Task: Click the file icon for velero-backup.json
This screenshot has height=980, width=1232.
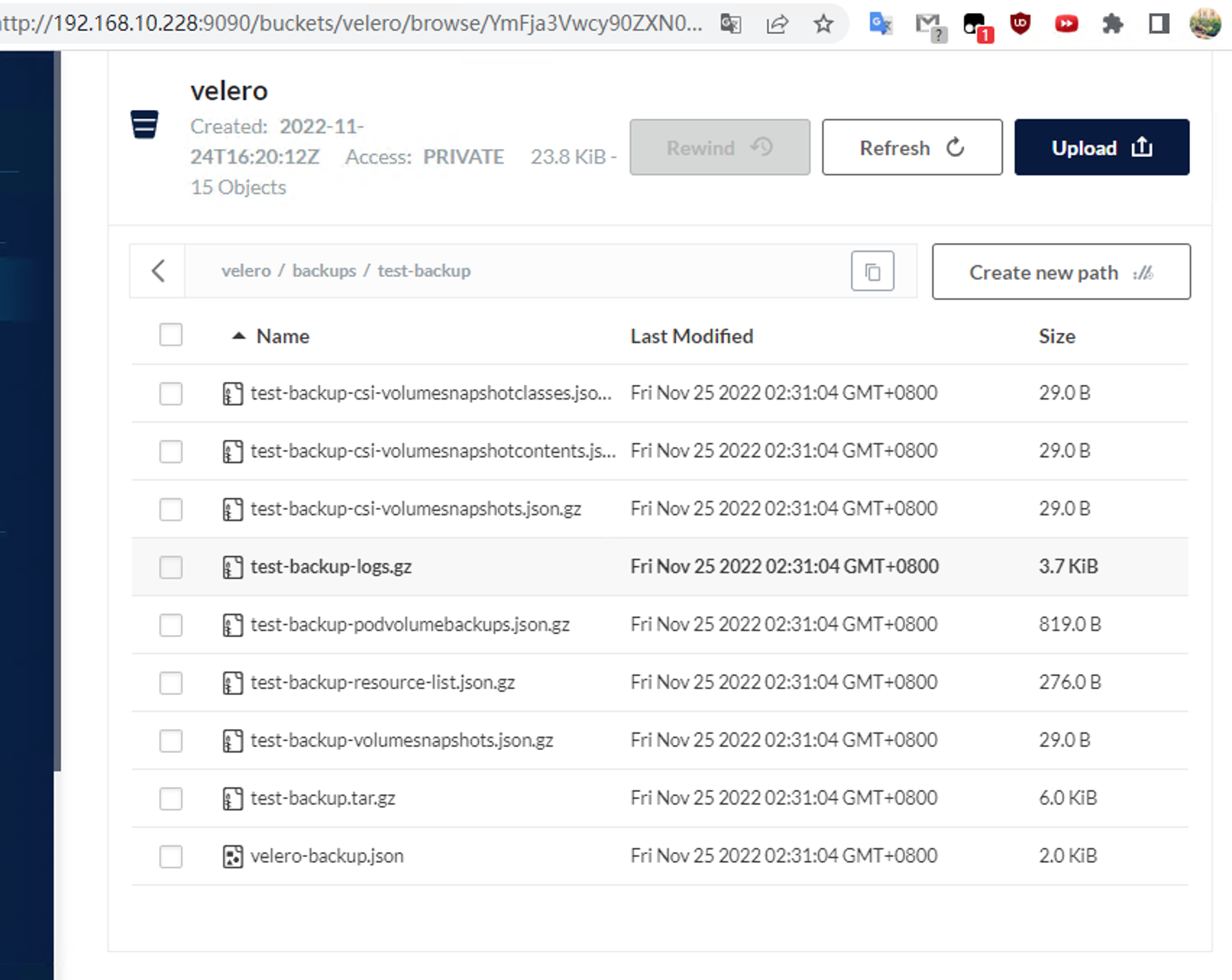Action: tap(232, 856)
